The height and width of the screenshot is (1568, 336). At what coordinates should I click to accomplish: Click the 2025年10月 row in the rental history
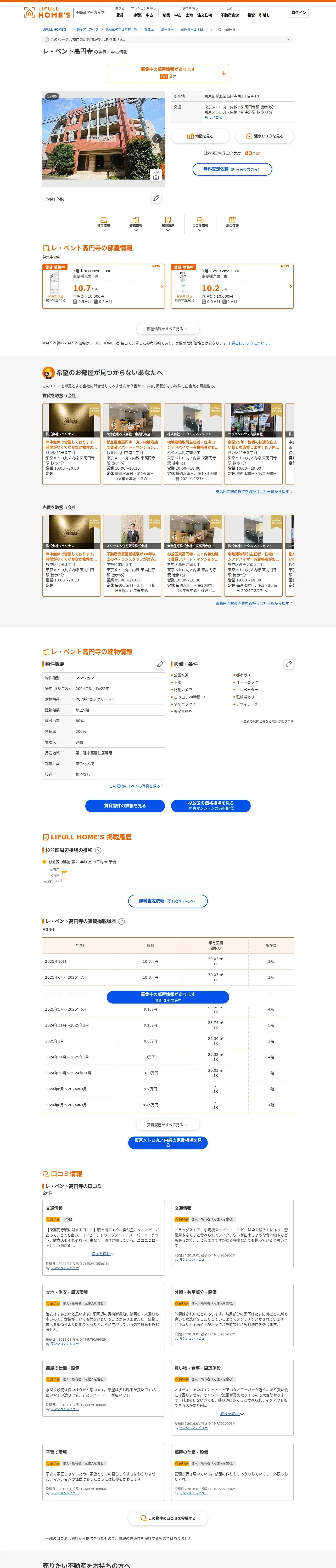coord(168,962)
